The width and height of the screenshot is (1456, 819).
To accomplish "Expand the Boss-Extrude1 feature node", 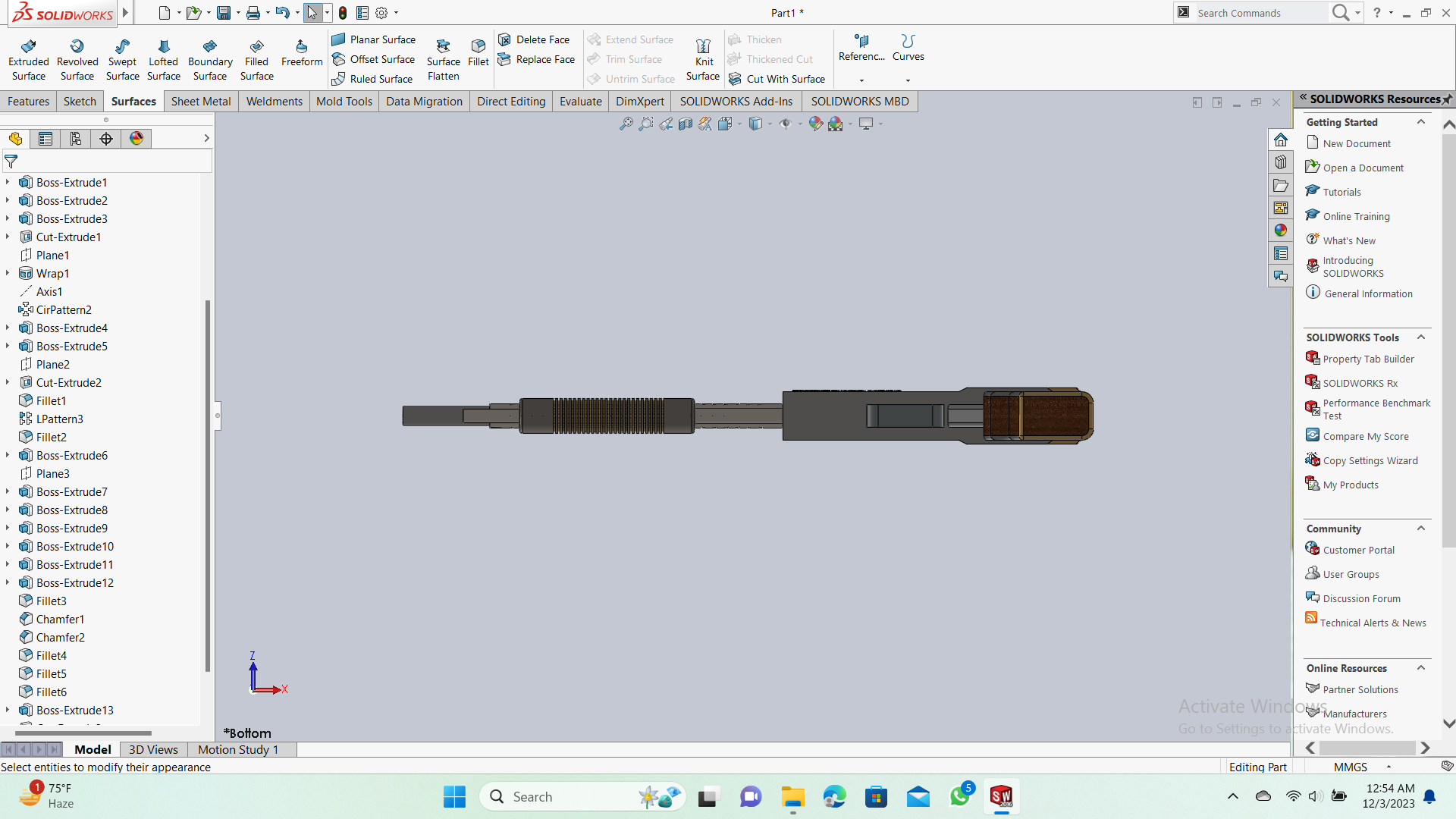I will click(8, 182).
